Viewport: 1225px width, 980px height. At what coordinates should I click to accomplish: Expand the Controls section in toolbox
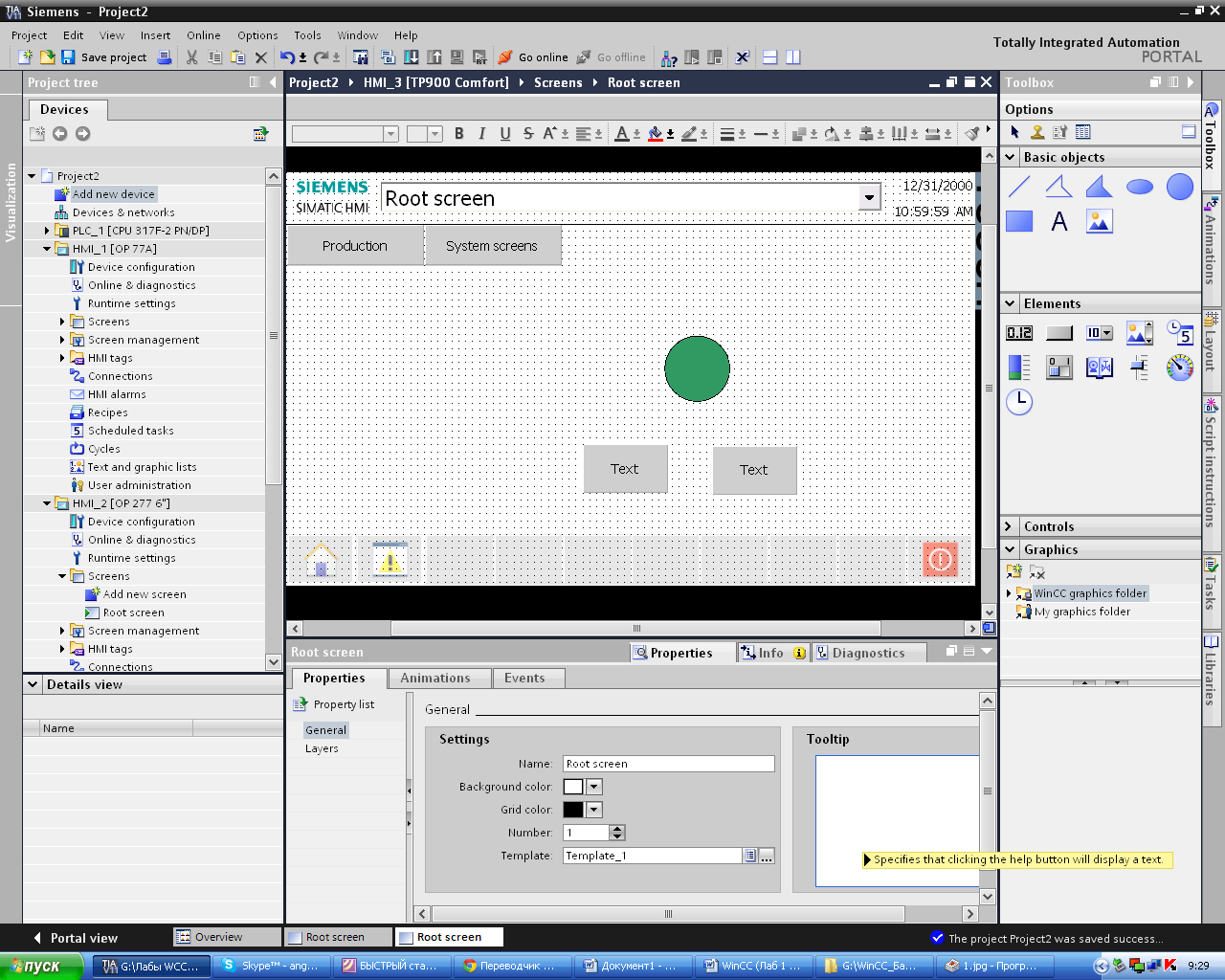1009,526
